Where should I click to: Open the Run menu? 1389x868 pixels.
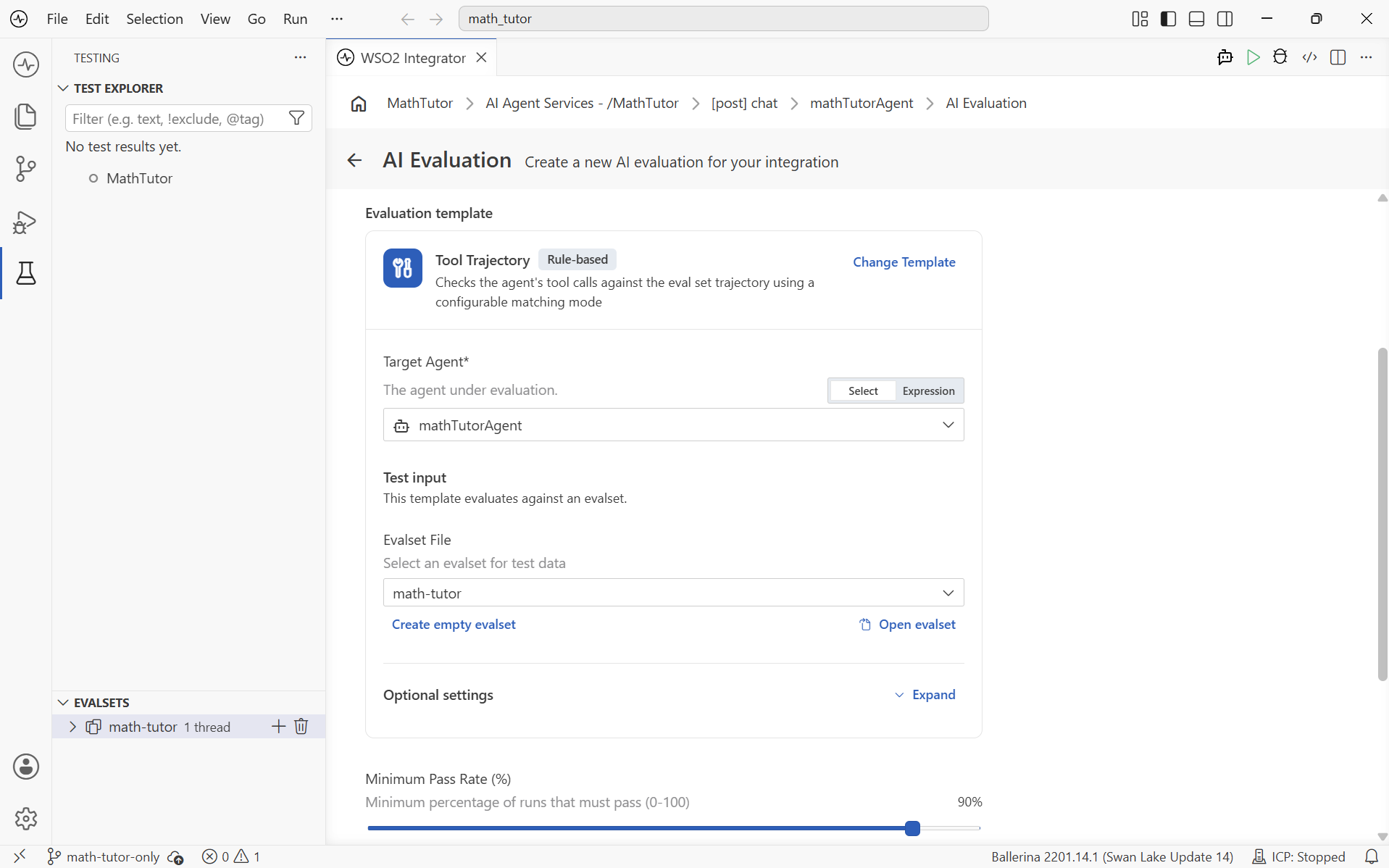[295, 19]
